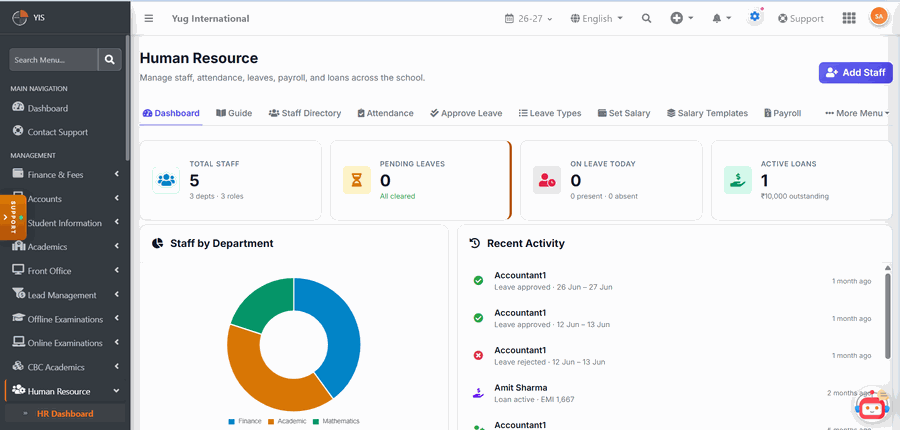
Task: Expand Online Examinations sidebar menu
Action: 65,343
